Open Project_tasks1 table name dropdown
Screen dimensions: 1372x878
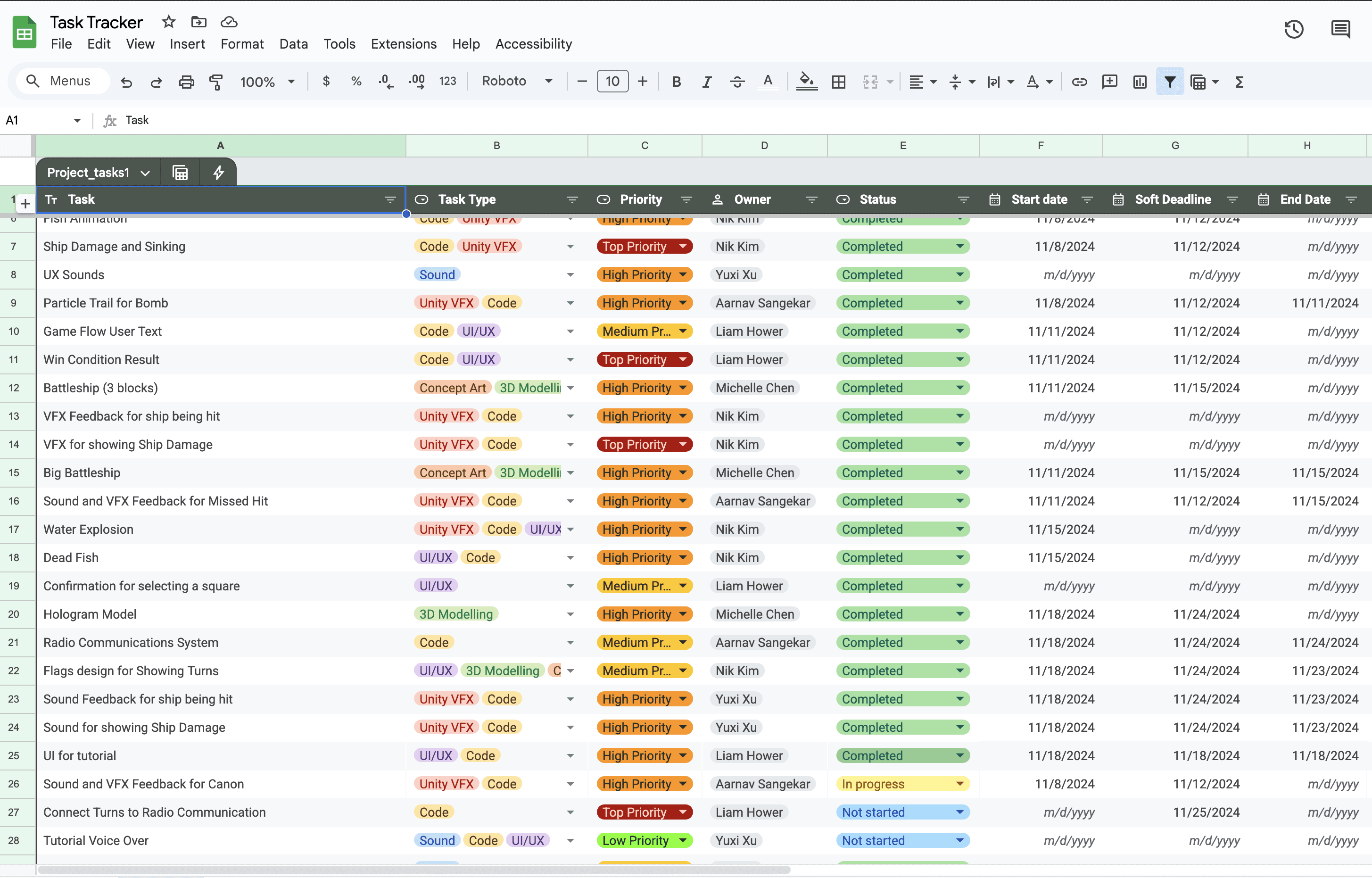145,173
